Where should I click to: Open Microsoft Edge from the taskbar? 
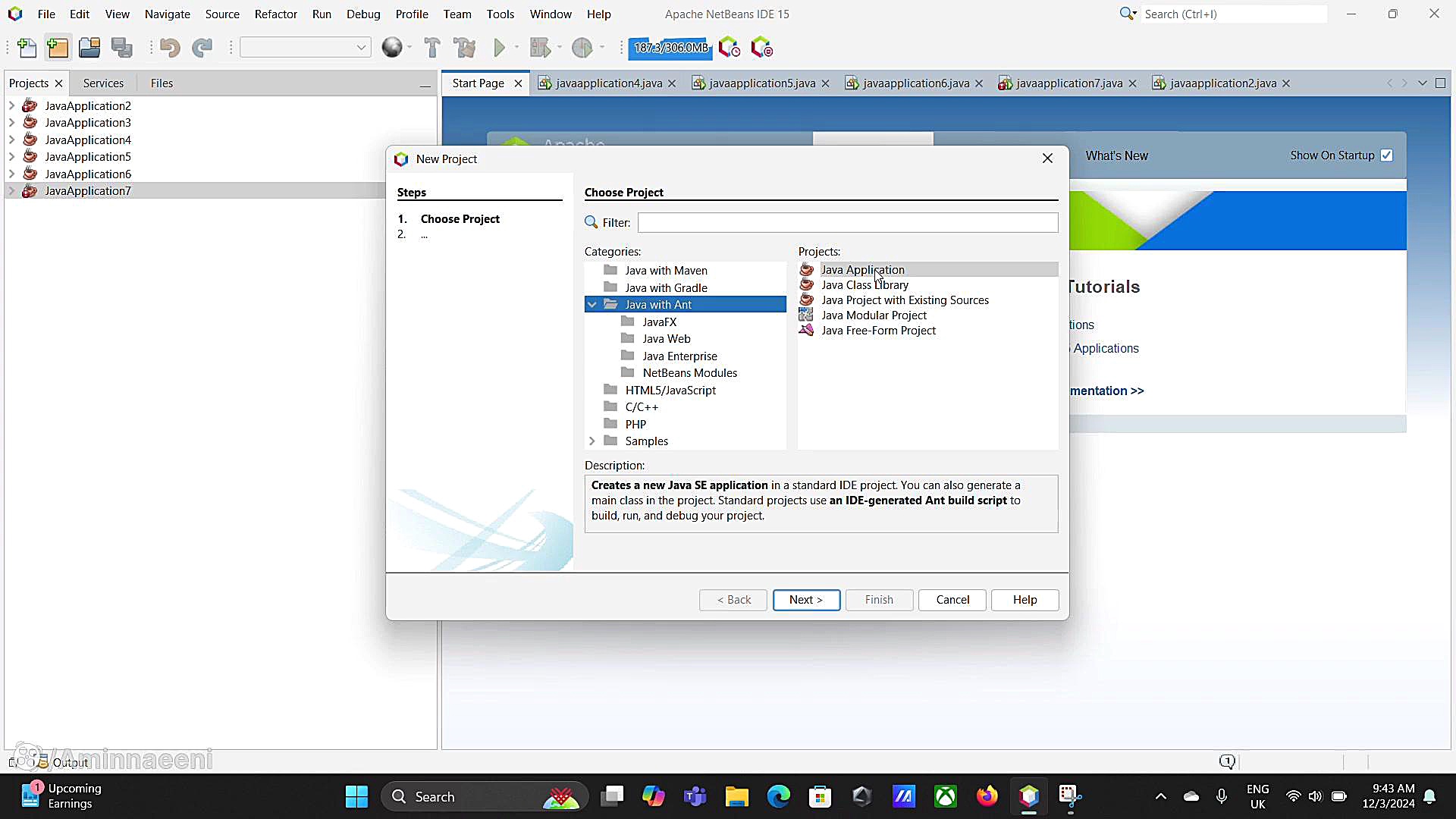[x=779, y=796]
